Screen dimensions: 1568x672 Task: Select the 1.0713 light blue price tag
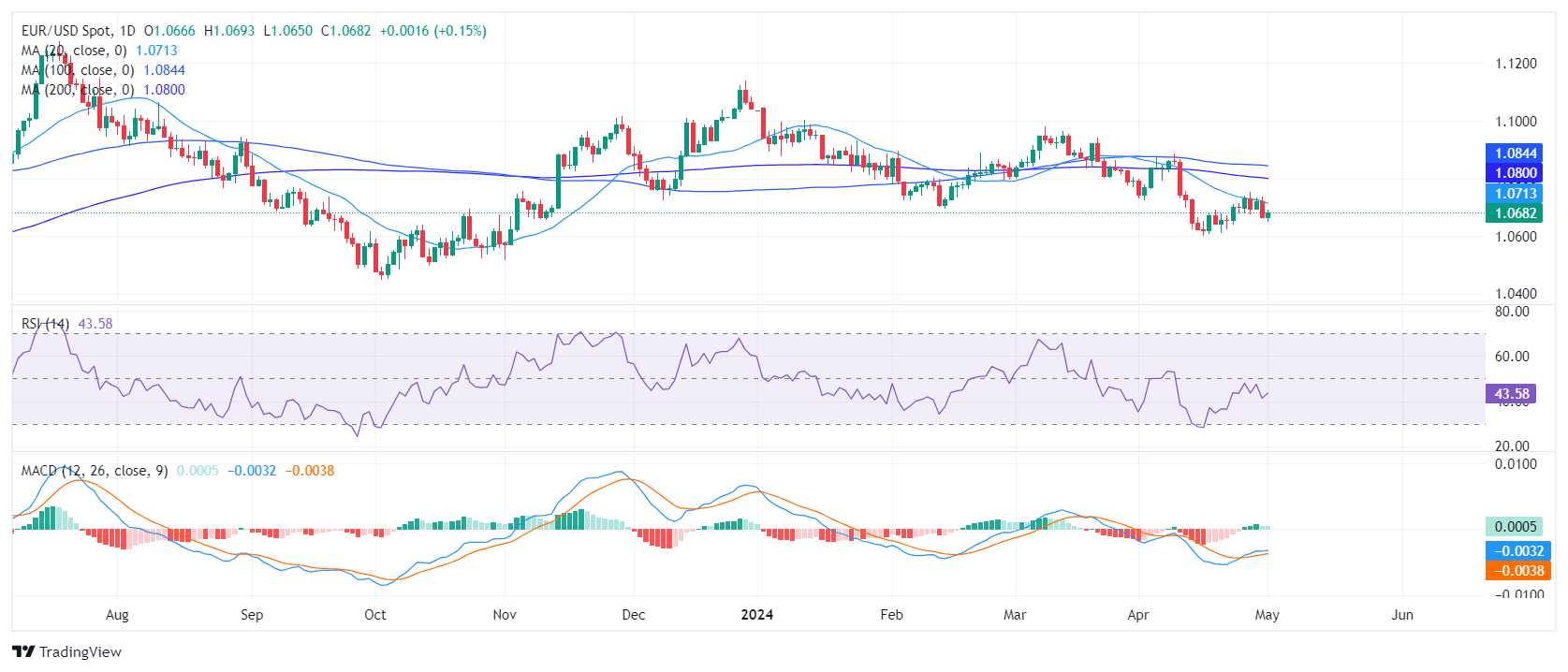click(x=1512, y=194)
